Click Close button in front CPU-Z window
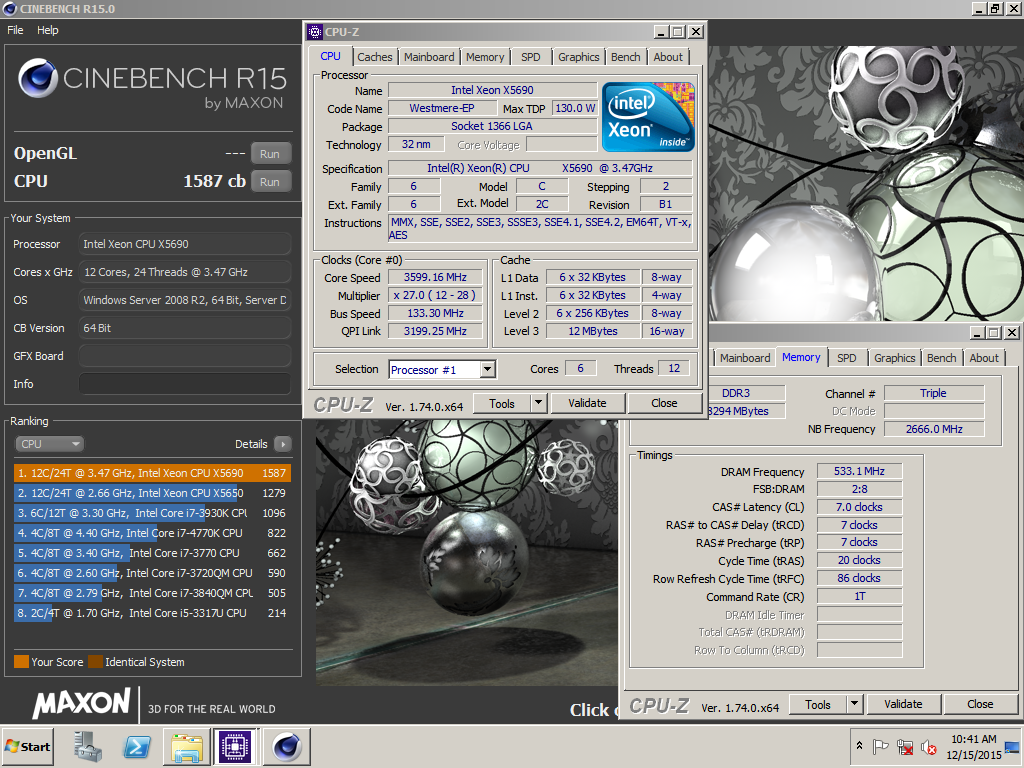 (x=664, y=404)
